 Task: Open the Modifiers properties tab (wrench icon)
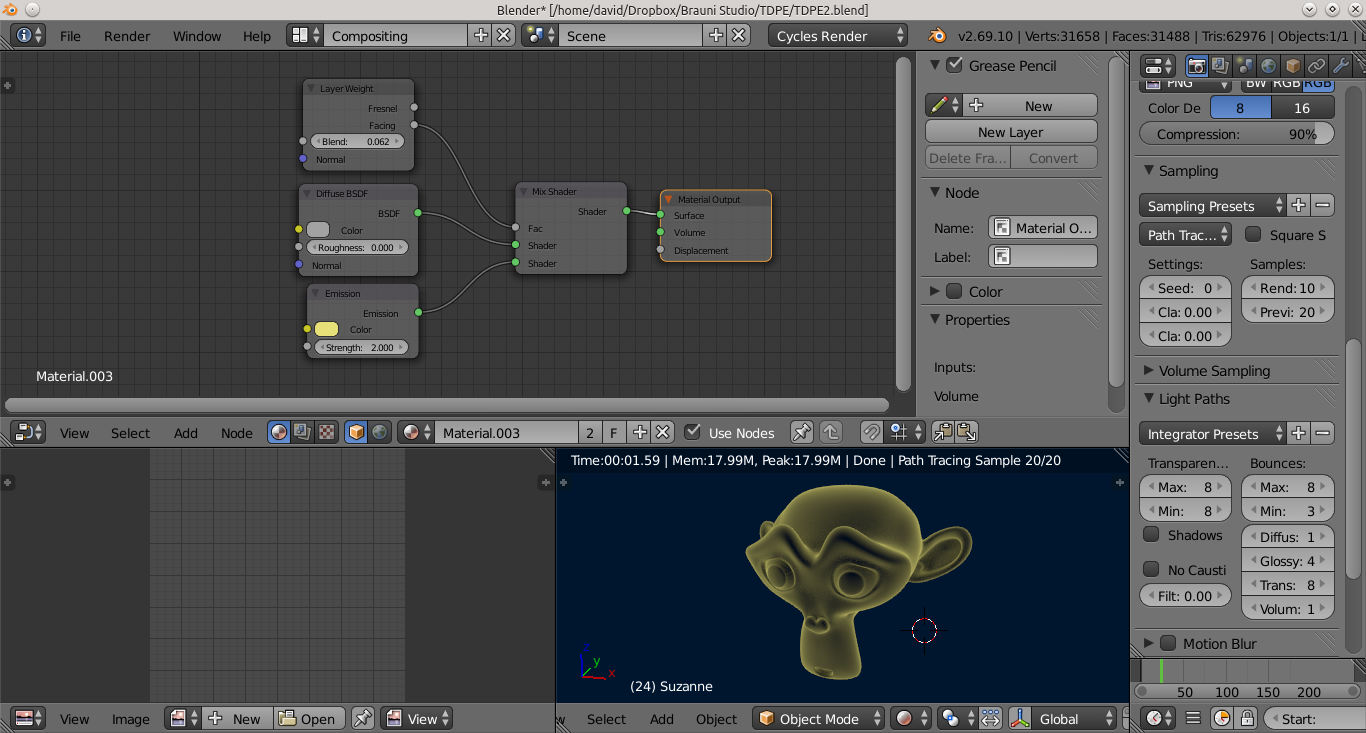click(x=1341, y=66)
